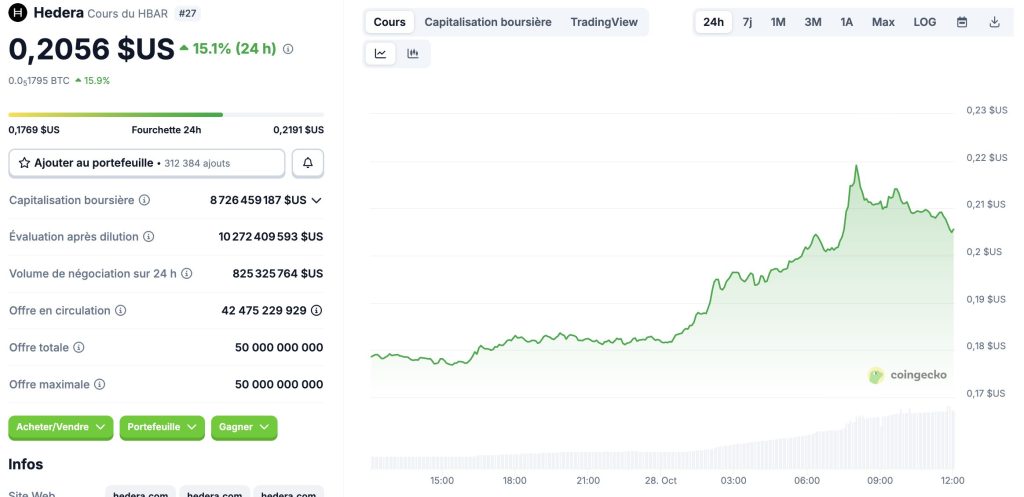The image size is (1024, 497).
Task: Switch to candlestick chart icon
Action: pyautogui.click(x=413, y=54)
